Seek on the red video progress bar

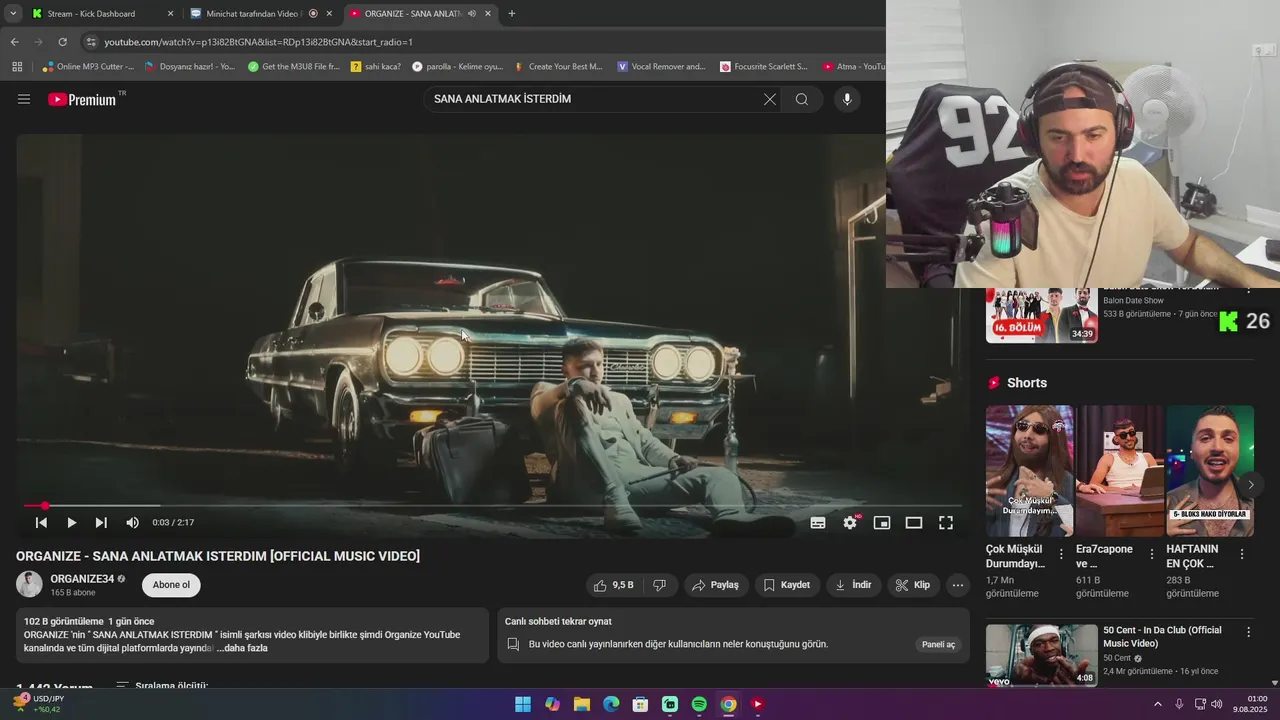(494, 506)
